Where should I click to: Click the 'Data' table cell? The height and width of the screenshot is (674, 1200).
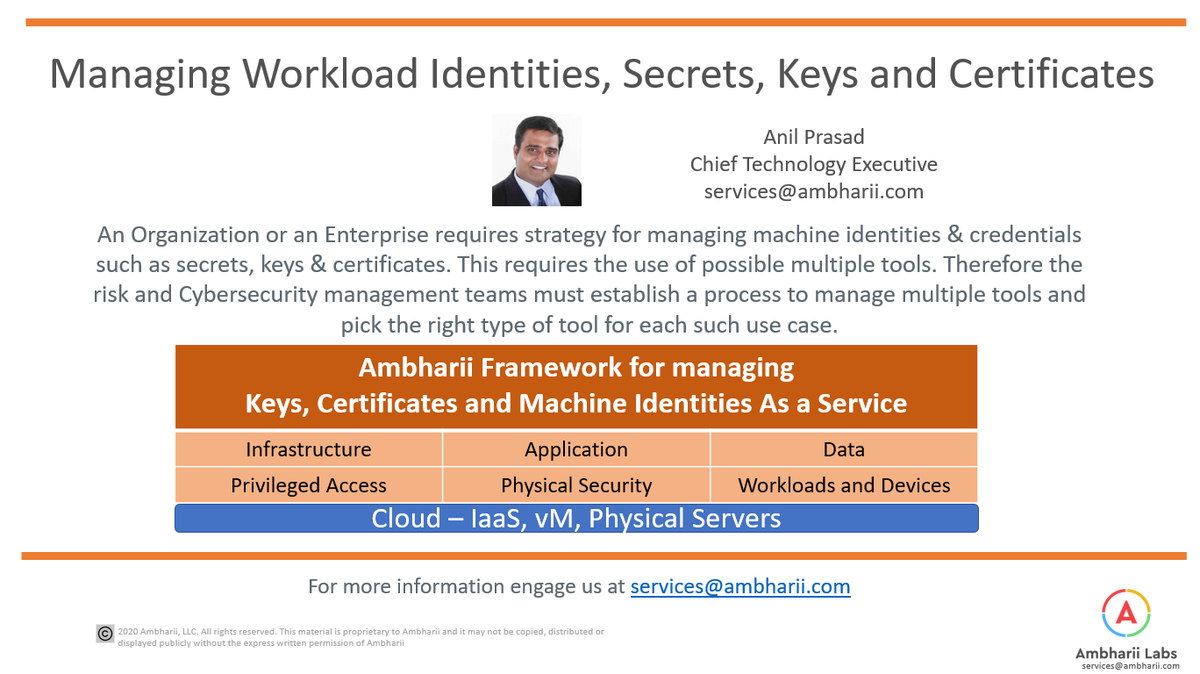coord(844,449)
